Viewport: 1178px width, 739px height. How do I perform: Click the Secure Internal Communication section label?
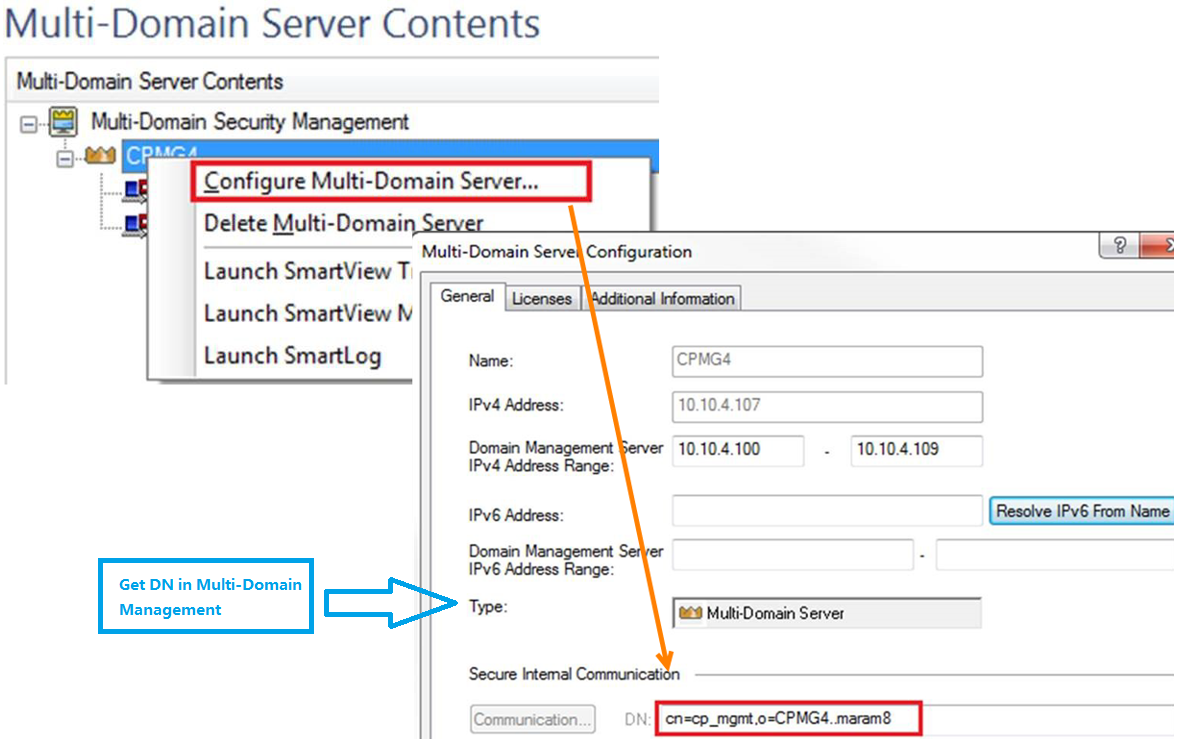(574, 674)
